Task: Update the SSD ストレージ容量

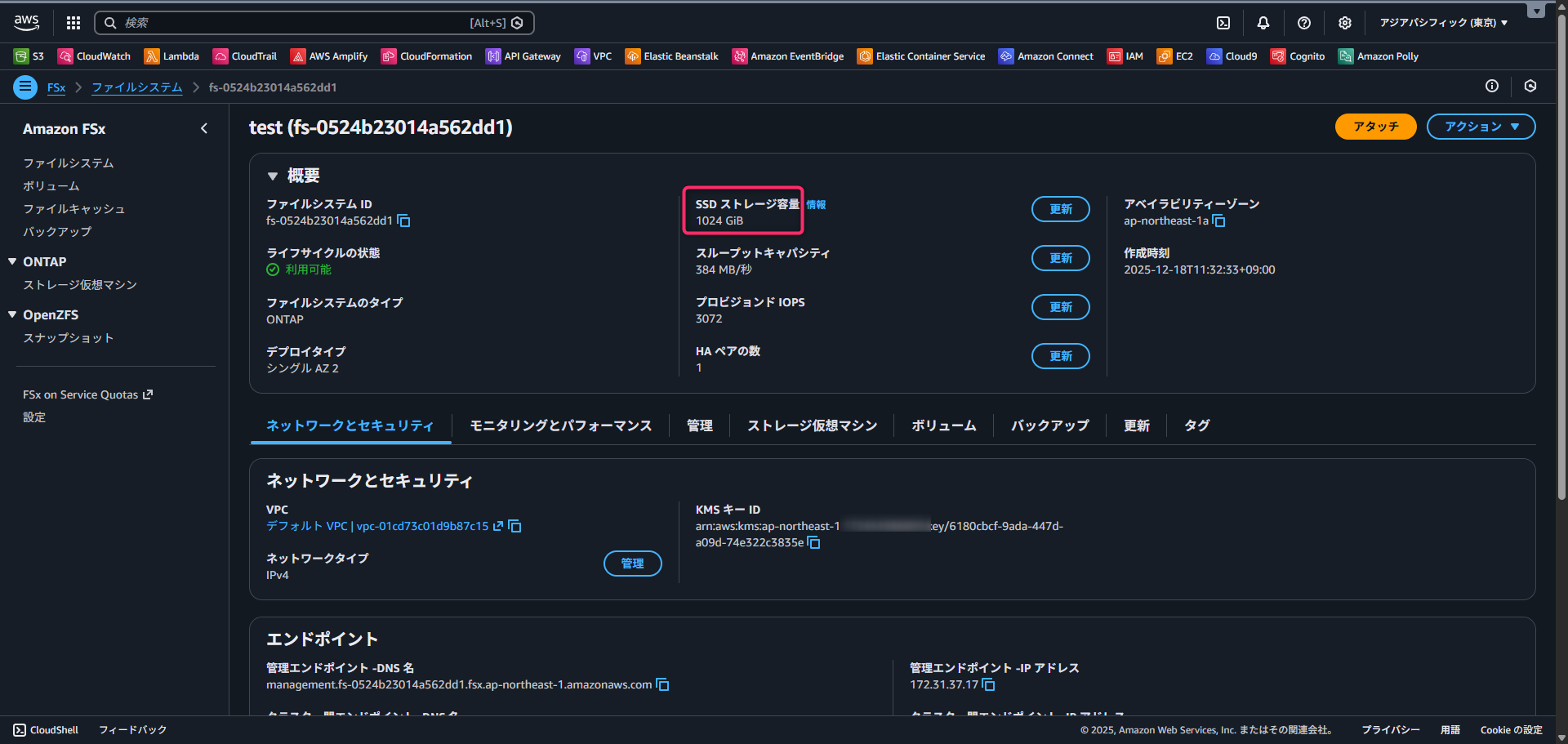Action: [1061, 209]
